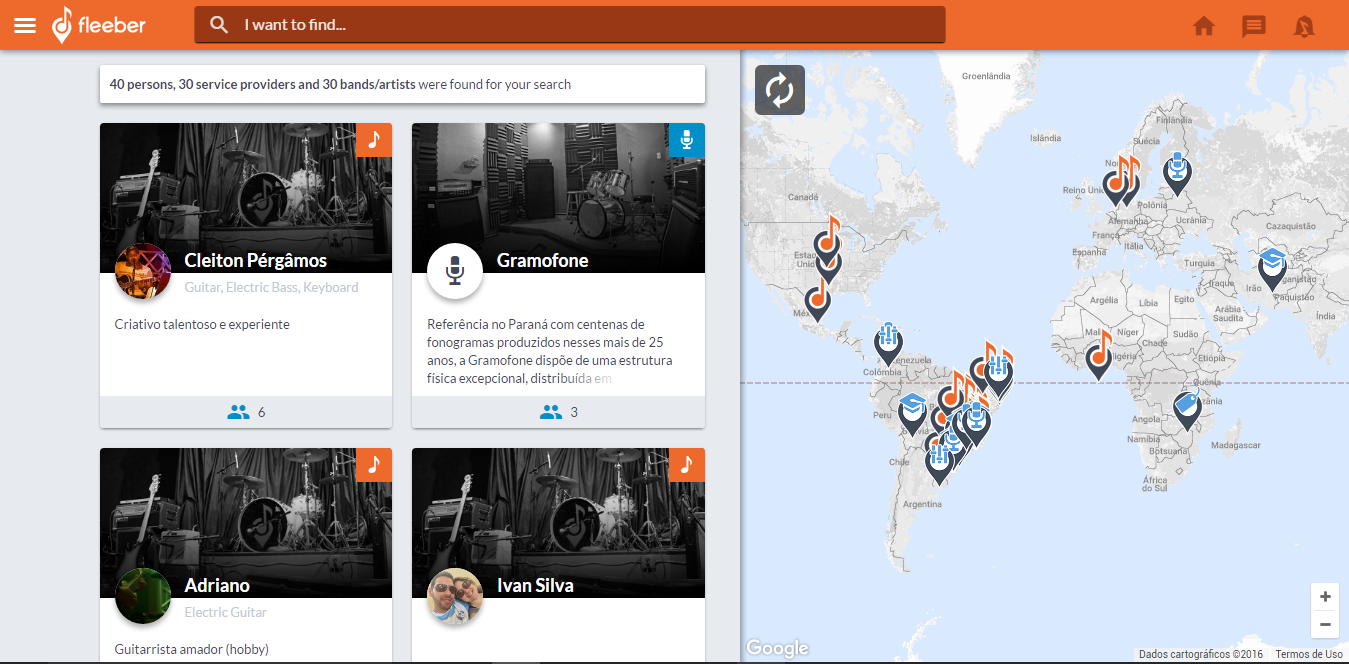This screenshot has height=664, width=1349.
Task: Open Adriano's profile avatar
Action: [x=142, y=595]
